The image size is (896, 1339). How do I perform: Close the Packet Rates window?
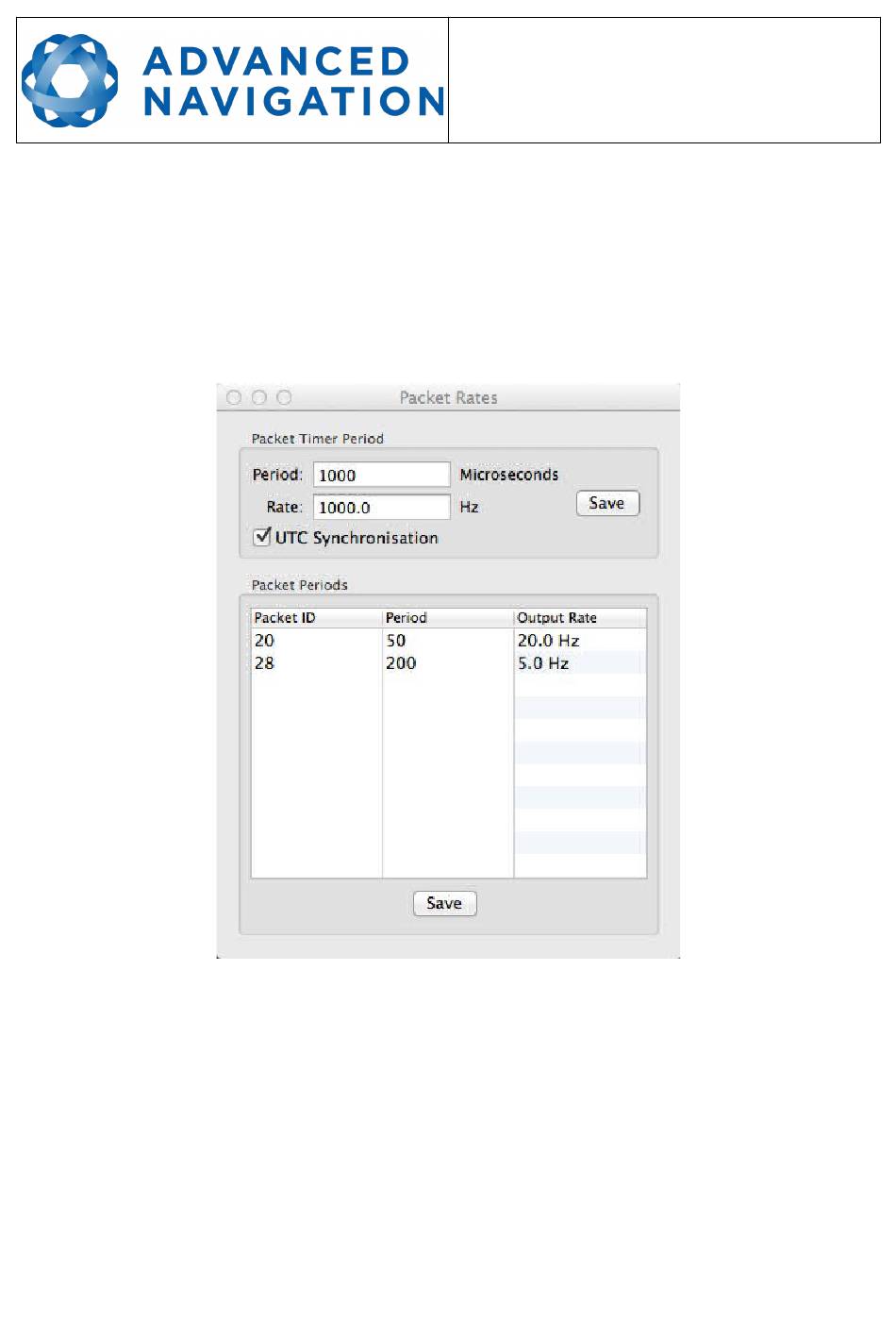pyautogui.click(x=234, y=397)
